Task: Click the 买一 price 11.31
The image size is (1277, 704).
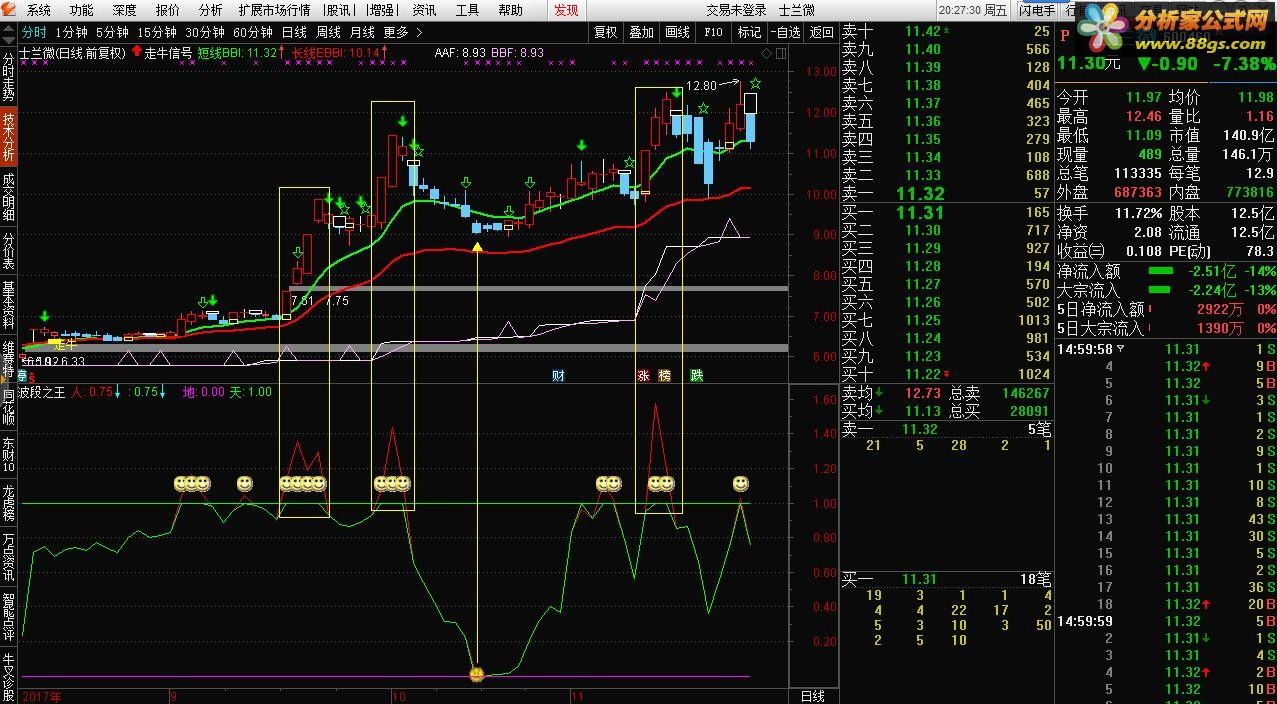Action: [920, 212]
